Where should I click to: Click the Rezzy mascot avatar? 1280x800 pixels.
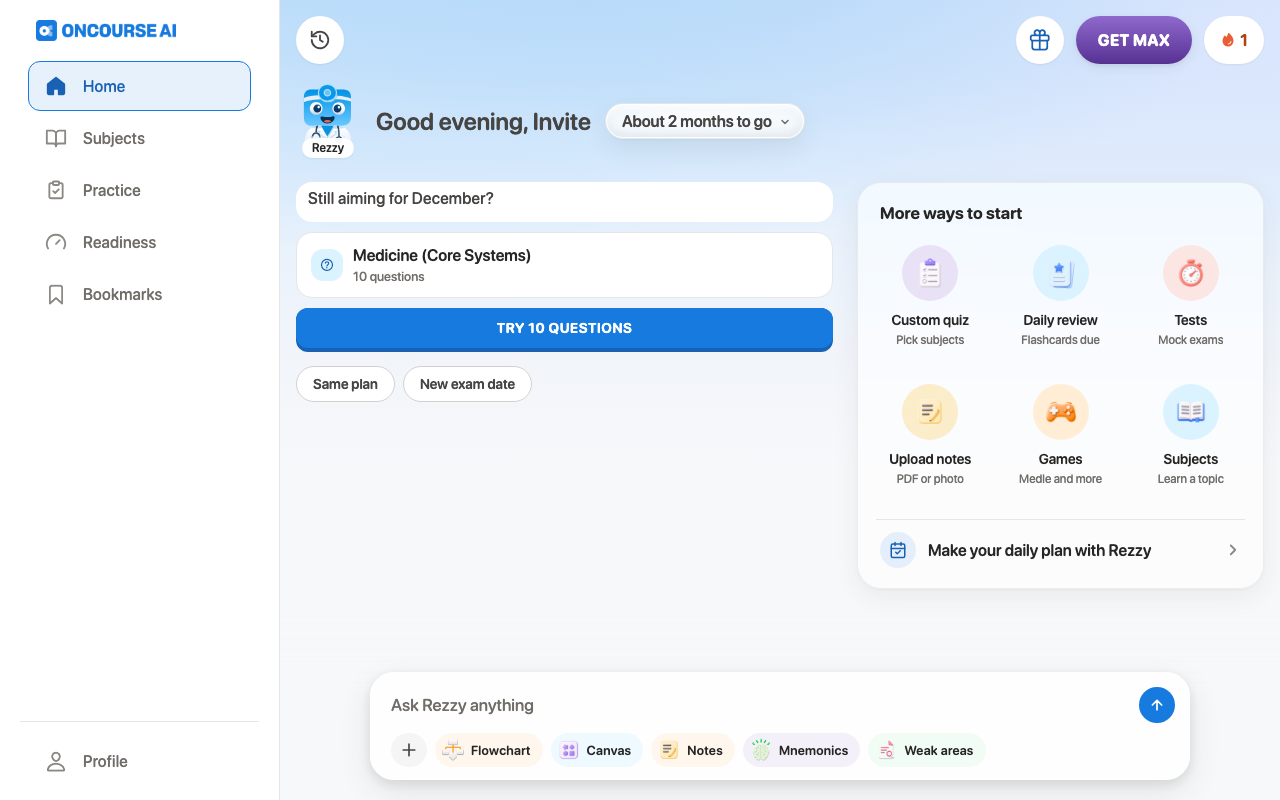click(327, 121)
